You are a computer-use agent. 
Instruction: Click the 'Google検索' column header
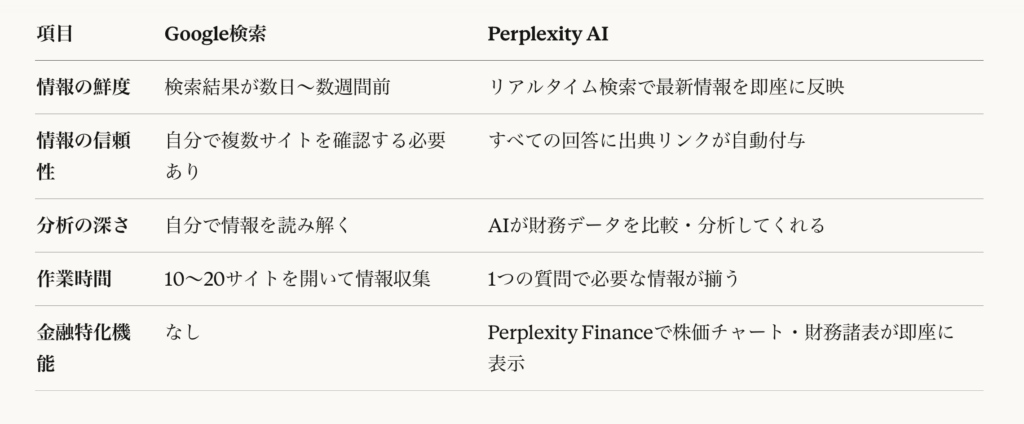point(215,33)
